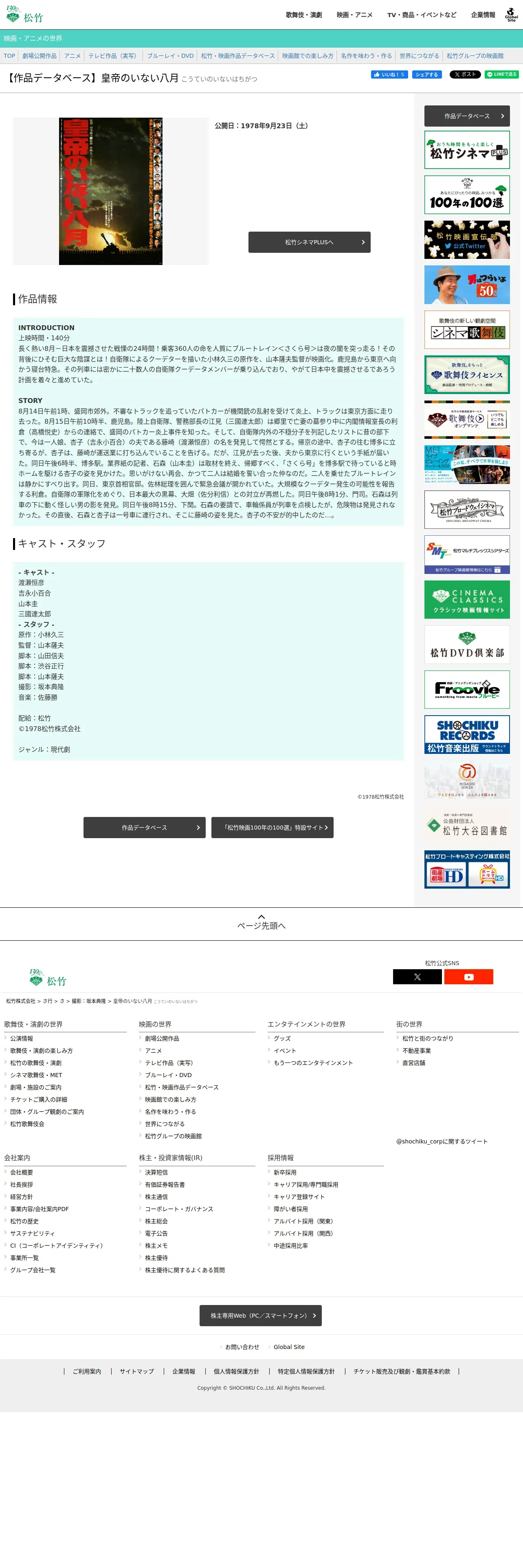Open the 松竹ブロードキャスティング banner
Viewport: 523px width, 1568px height.
click(467, 869)
